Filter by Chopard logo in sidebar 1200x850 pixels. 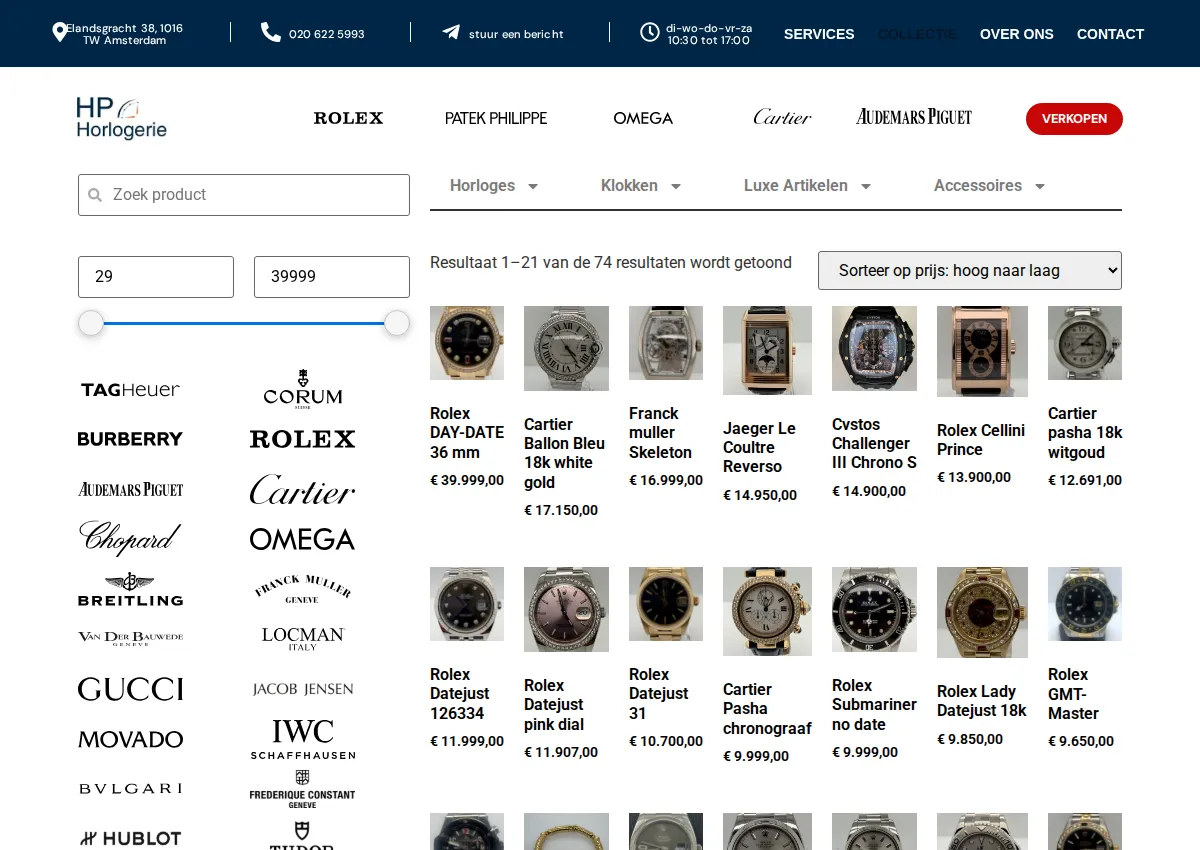coord(130,538)
